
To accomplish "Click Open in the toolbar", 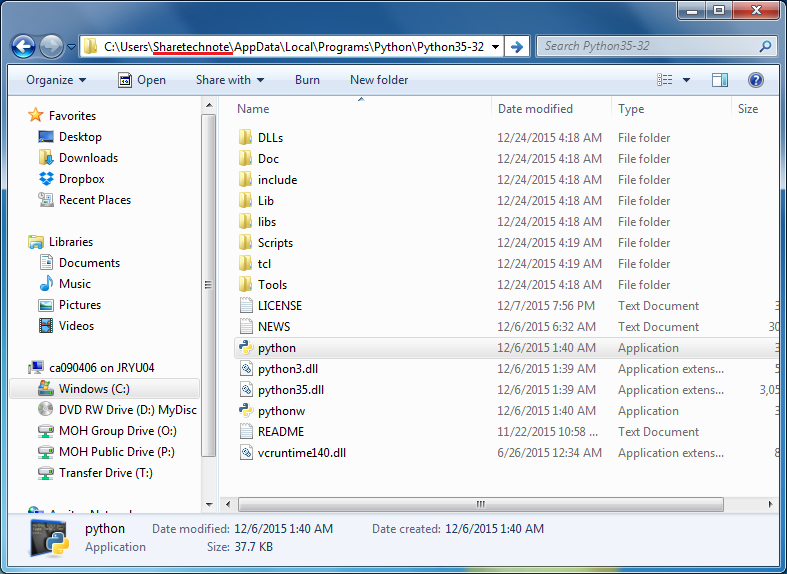I will pos(142,80).
